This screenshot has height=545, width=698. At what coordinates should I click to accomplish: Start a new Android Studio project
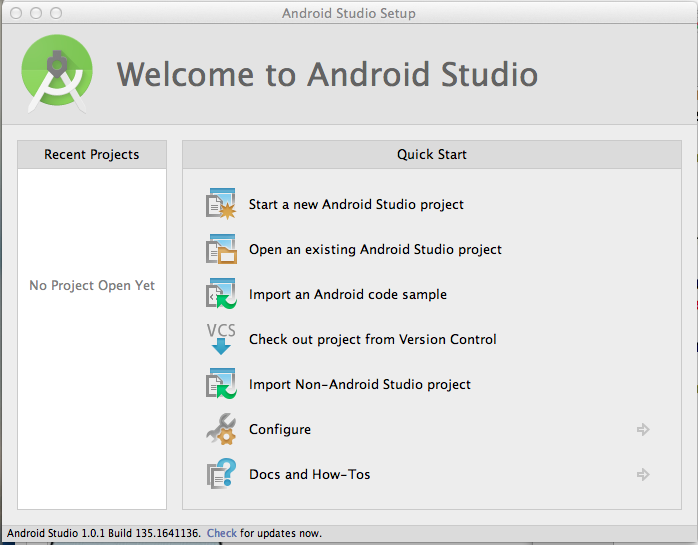coord(356,204)
